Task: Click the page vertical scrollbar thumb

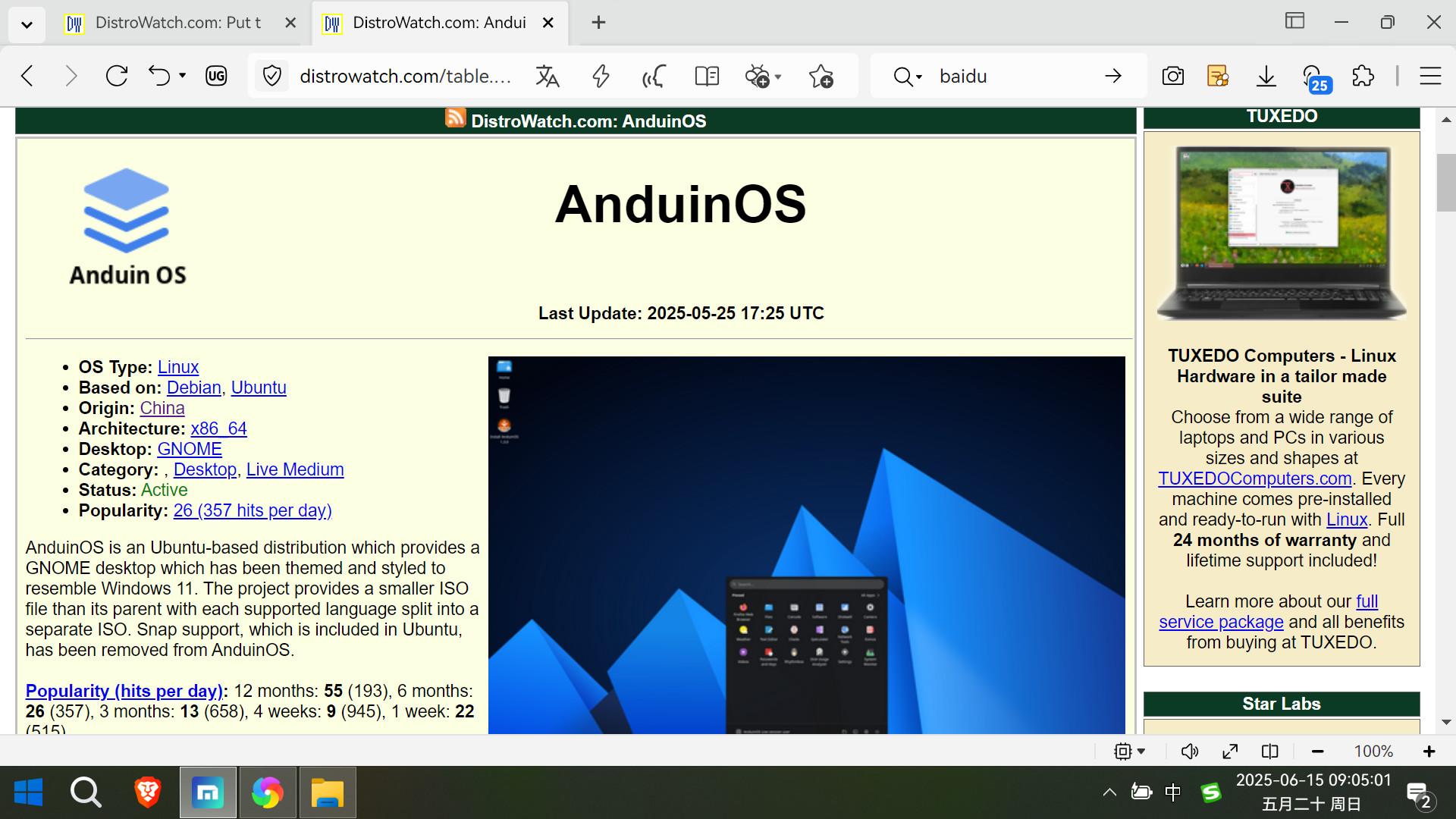Action: [x=1446, y=182]
